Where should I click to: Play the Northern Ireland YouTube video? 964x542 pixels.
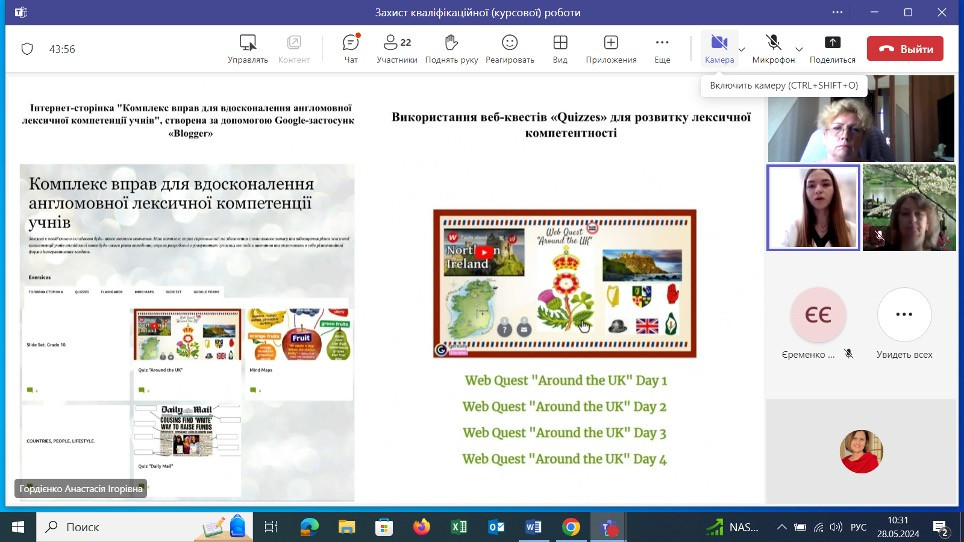point(484,252)
